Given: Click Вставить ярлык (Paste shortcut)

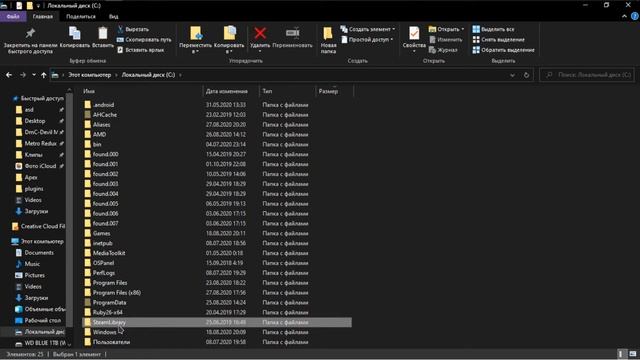Looking at the screenshot, I should [x=140, y=50].
